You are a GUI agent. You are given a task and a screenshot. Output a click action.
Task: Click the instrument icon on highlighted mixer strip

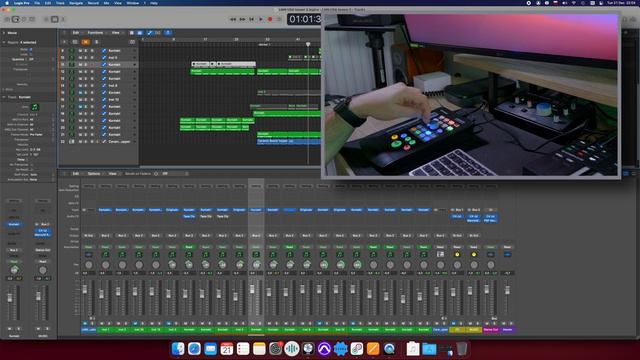point(256,254)
